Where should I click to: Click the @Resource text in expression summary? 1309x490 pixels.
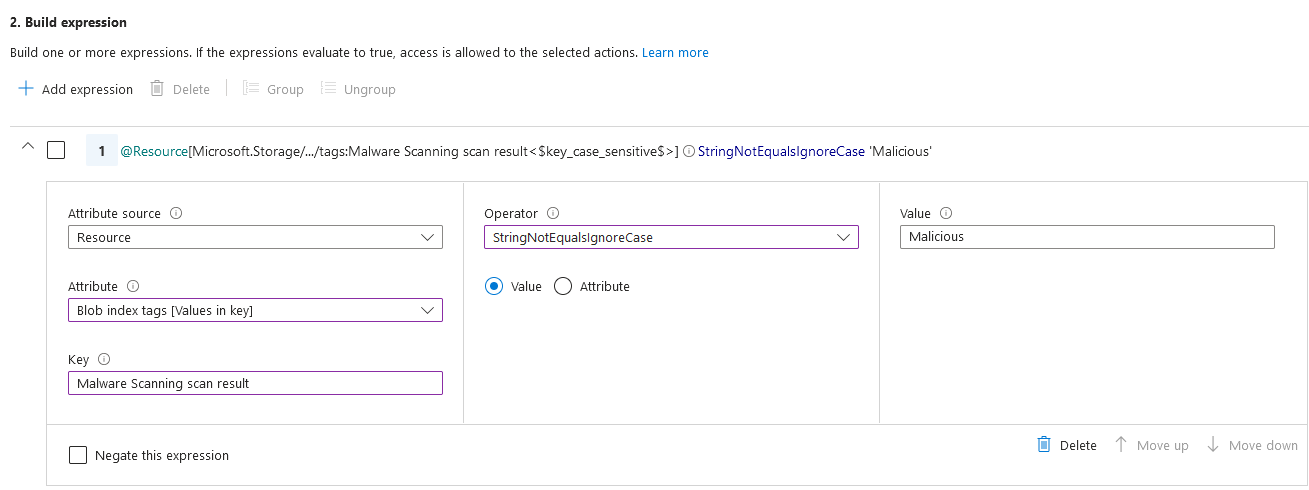tap(154, 151)
